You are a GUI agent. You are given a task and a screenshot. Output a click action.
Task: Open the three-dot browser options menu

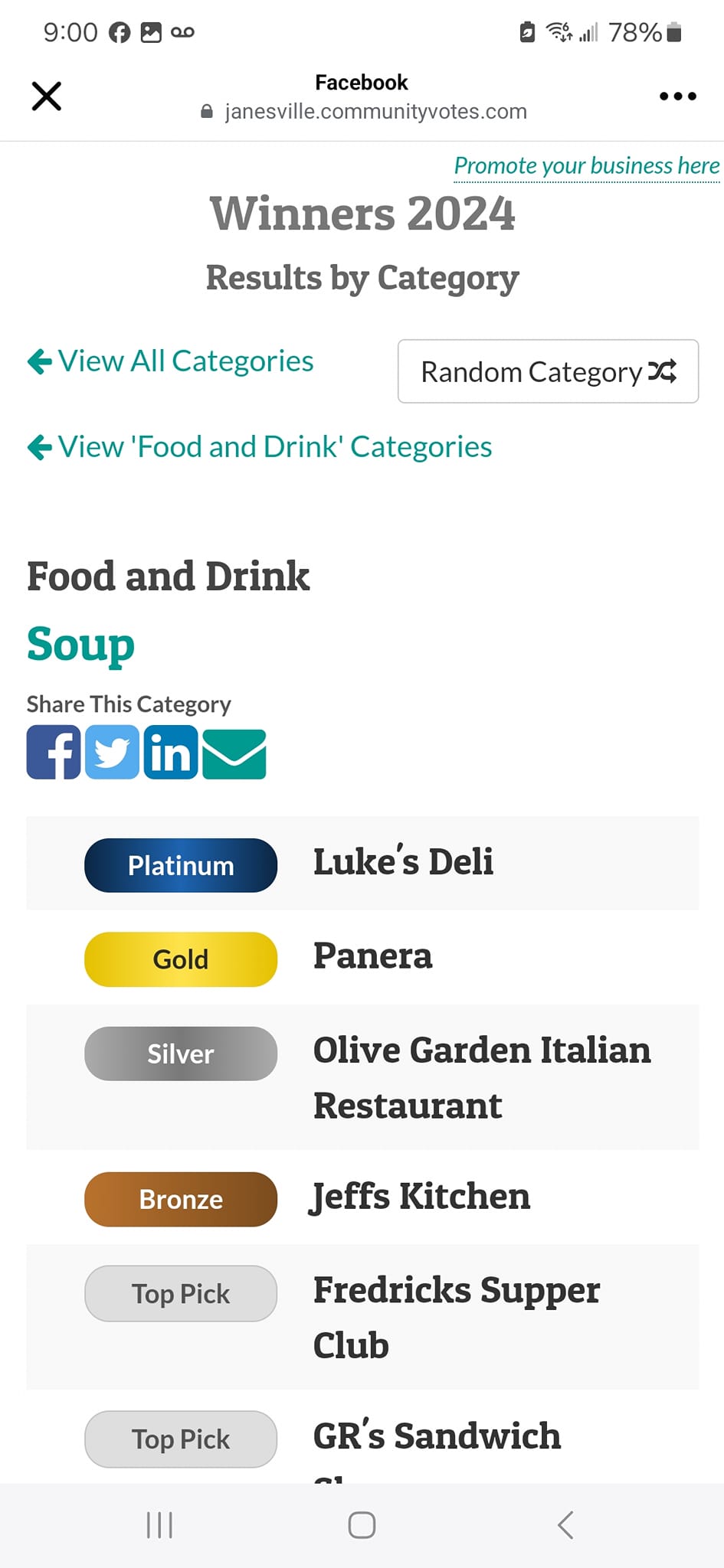(x=678, y=96)
